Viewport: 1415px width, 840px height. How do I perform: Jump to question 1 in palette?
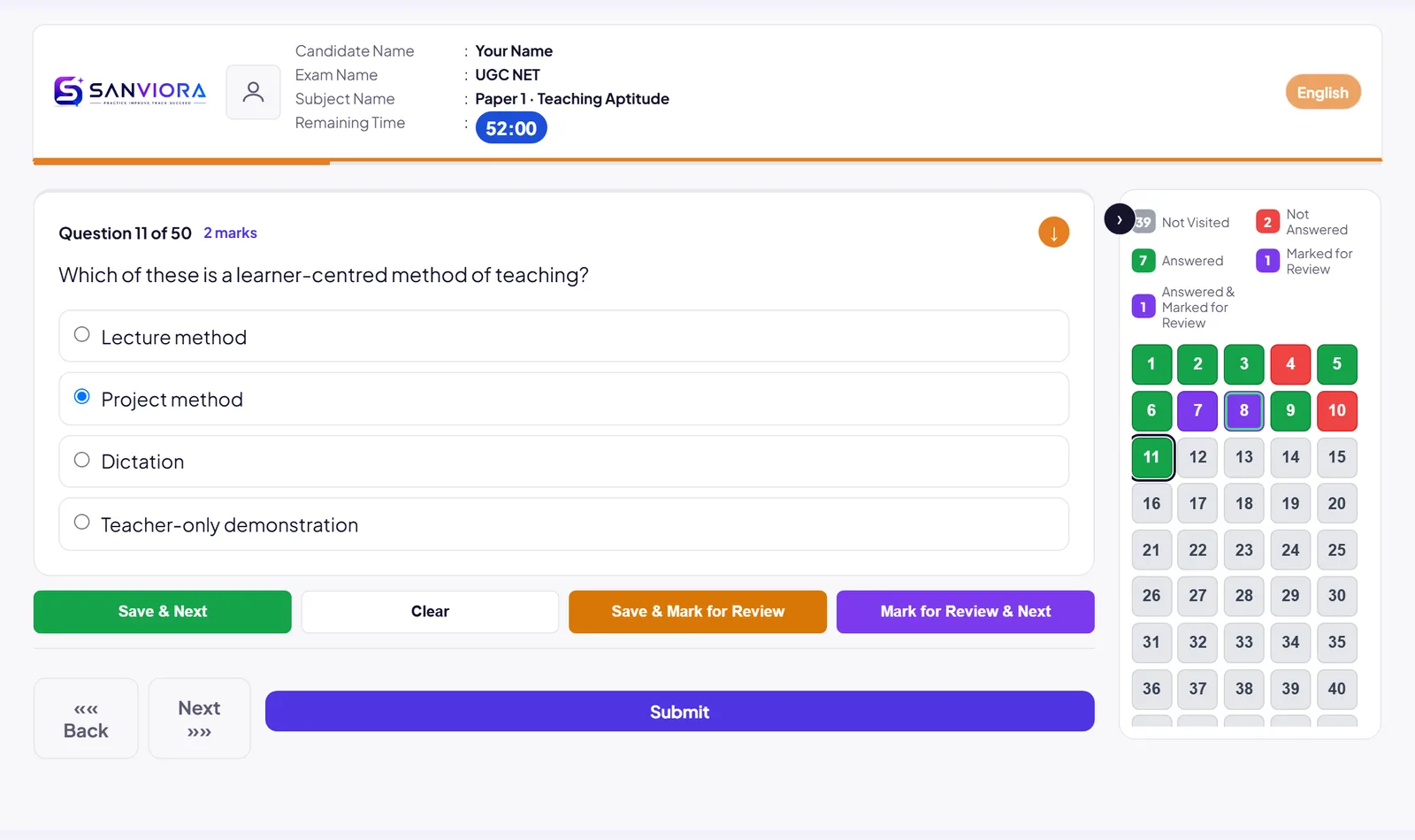pos(1151,364)
